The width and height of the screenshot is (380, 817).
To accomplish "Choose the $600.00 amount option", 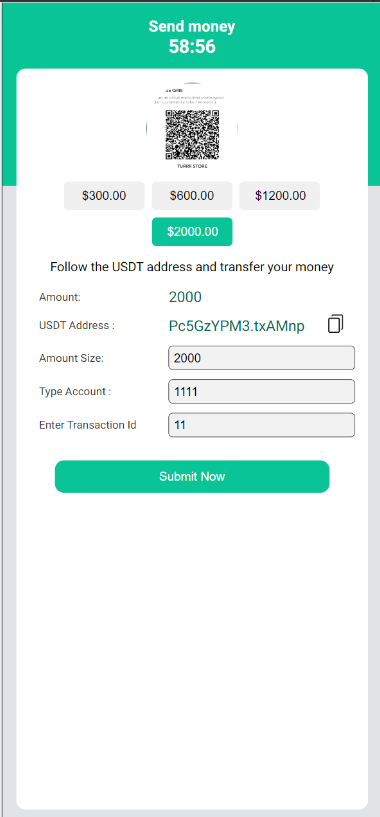I will [192, 196].
